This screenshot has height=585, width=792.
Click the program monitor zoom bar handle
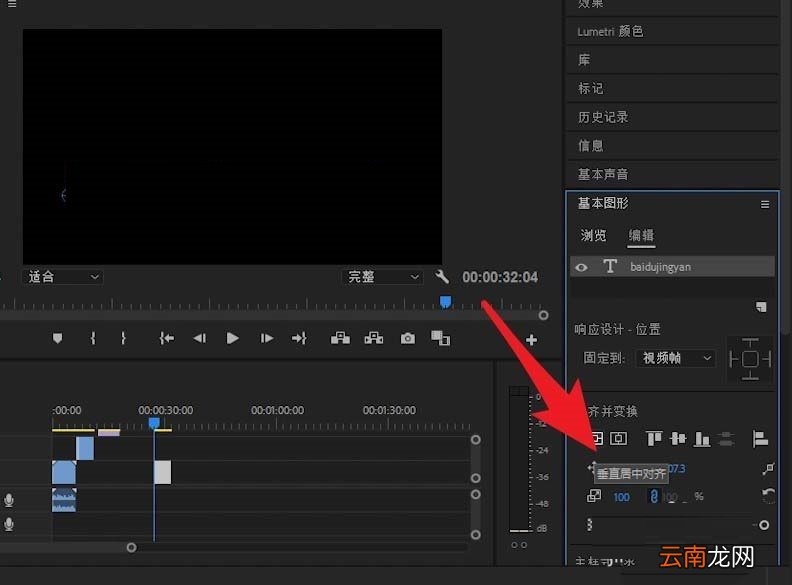[x=543, y=315]
